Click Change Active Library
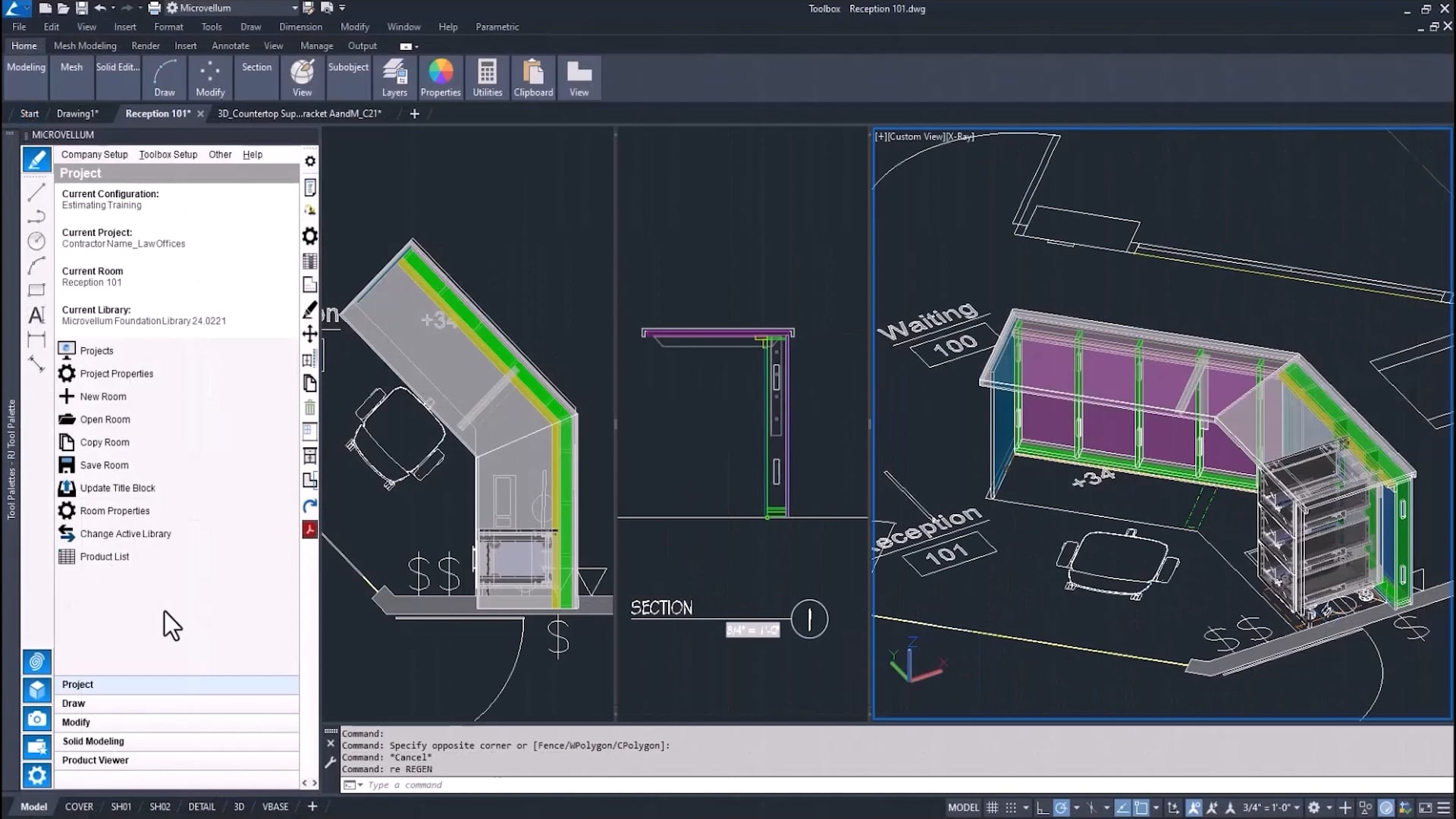This screenshot has width=1456, height=819. point(126,534)
